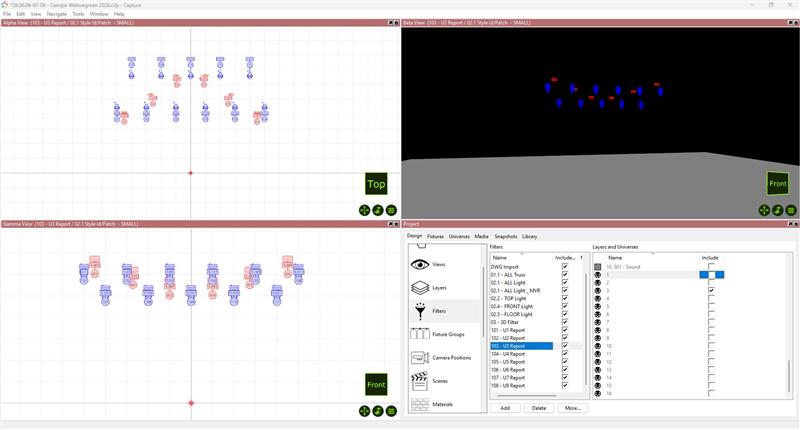Image resolution: width=800 pixels, height=430 pixels.
Task: Click the Top view cube in Alpha View
Action: 376,184
